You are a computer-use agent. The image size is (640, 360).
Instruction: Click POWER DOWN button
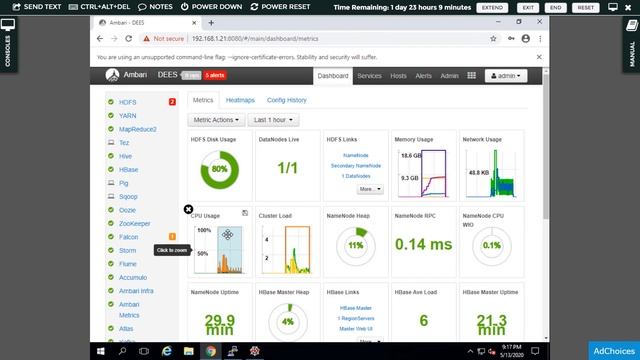coord(211,7)
